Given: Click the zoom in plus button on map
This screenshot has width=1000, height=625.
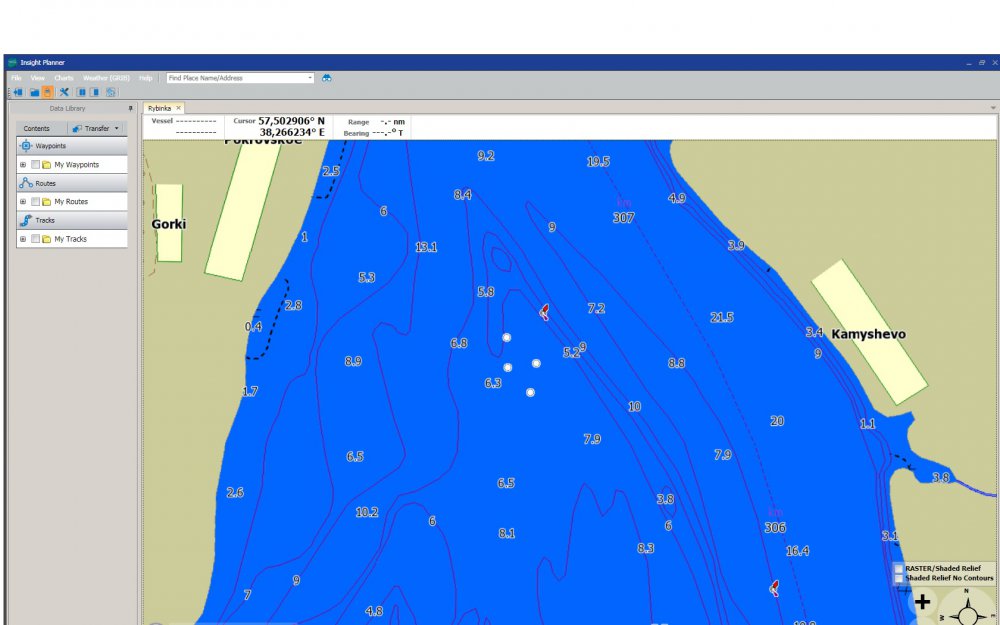Looking at the screenshot, I should click(922, 602).
